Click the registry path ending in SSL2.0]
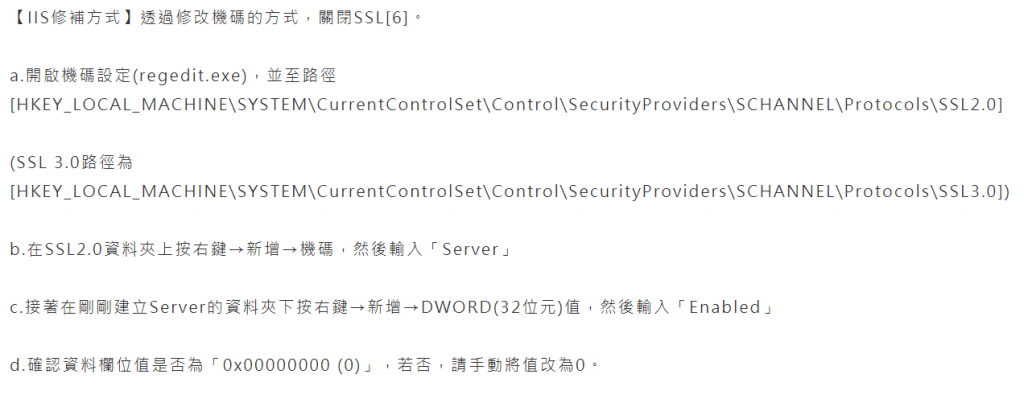Screen dimensions: 1024x407 (505, 105)
